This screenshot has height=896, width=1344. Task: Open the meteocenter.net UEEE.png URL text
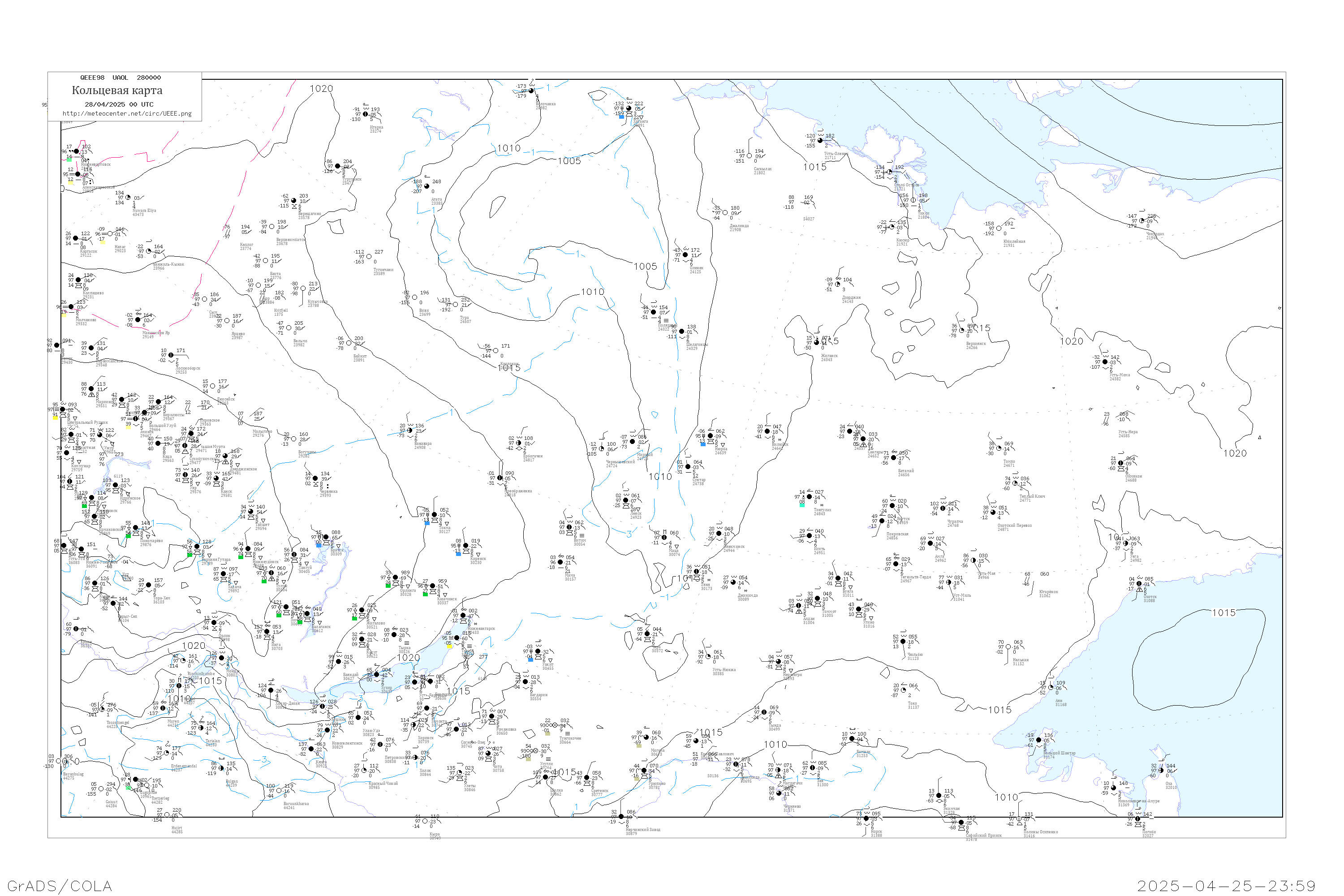127,114
